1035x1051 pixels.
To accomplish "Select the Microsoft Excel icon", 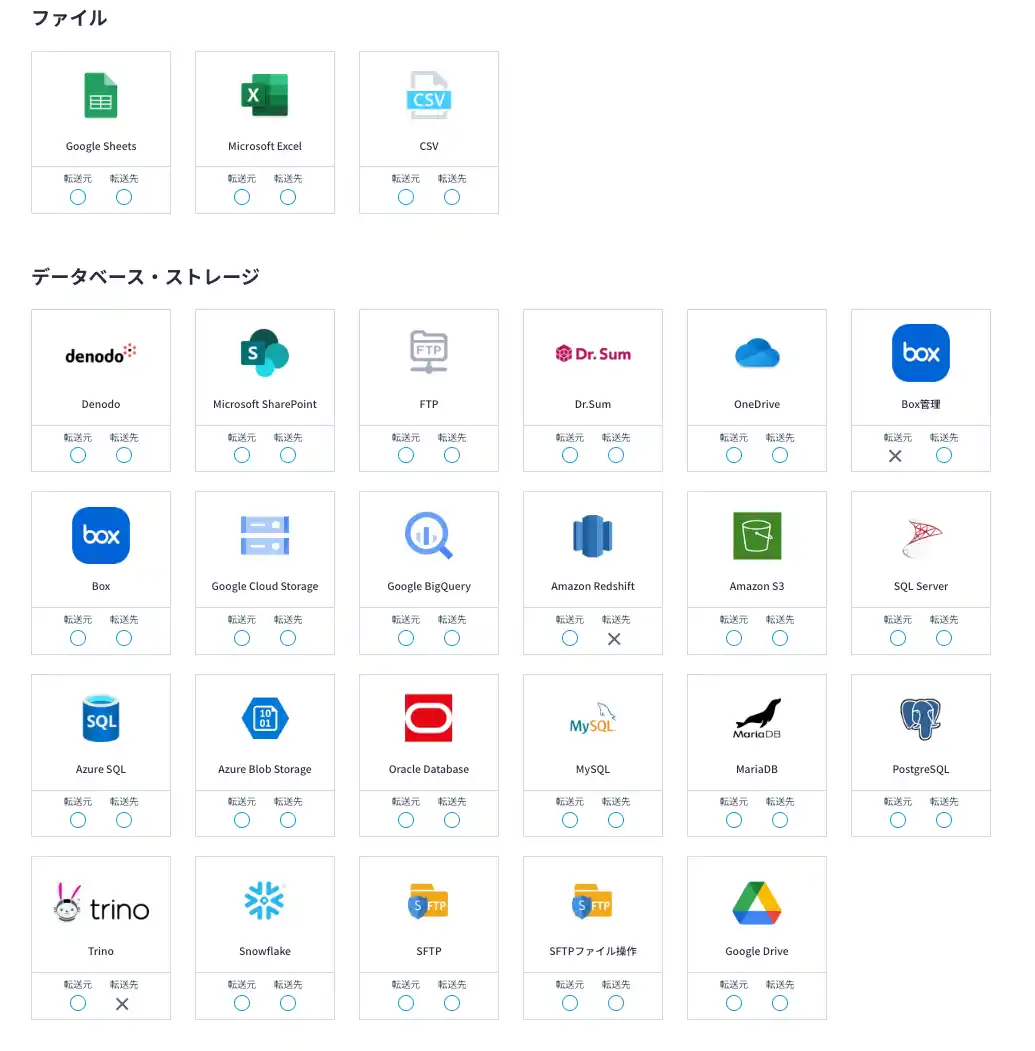I will tap(264, 96).
